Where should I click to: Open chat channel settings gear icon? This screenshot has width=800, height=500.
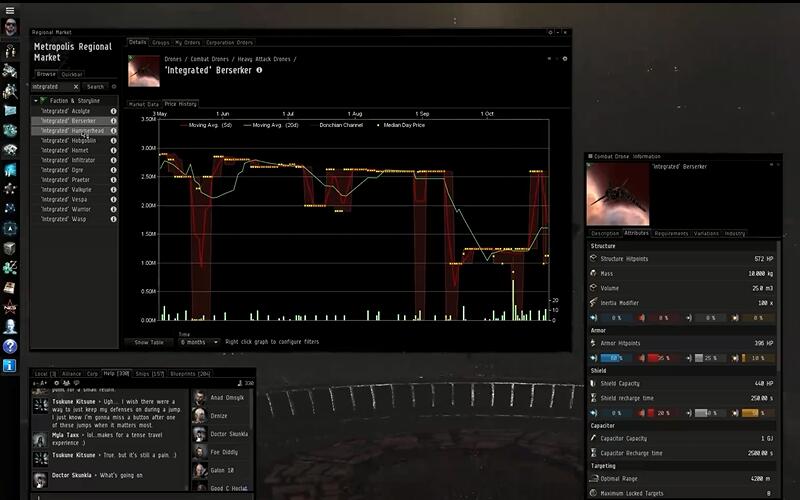[57, 383]
